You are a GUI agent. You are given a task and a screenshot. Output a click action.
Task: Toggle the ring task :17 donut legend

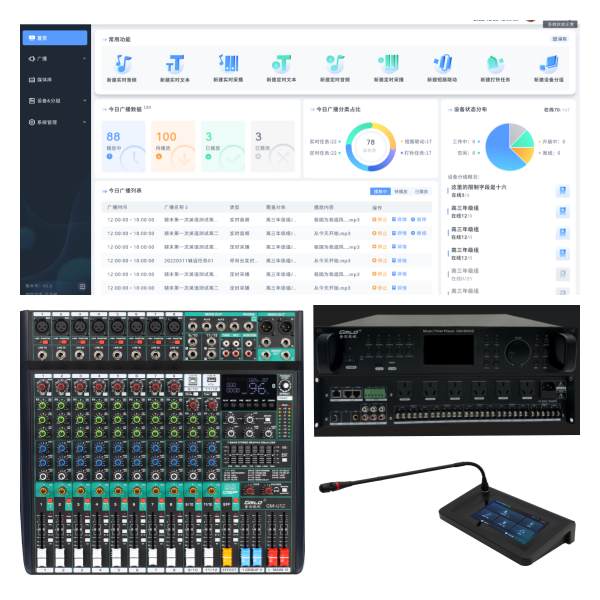(416, 153)
